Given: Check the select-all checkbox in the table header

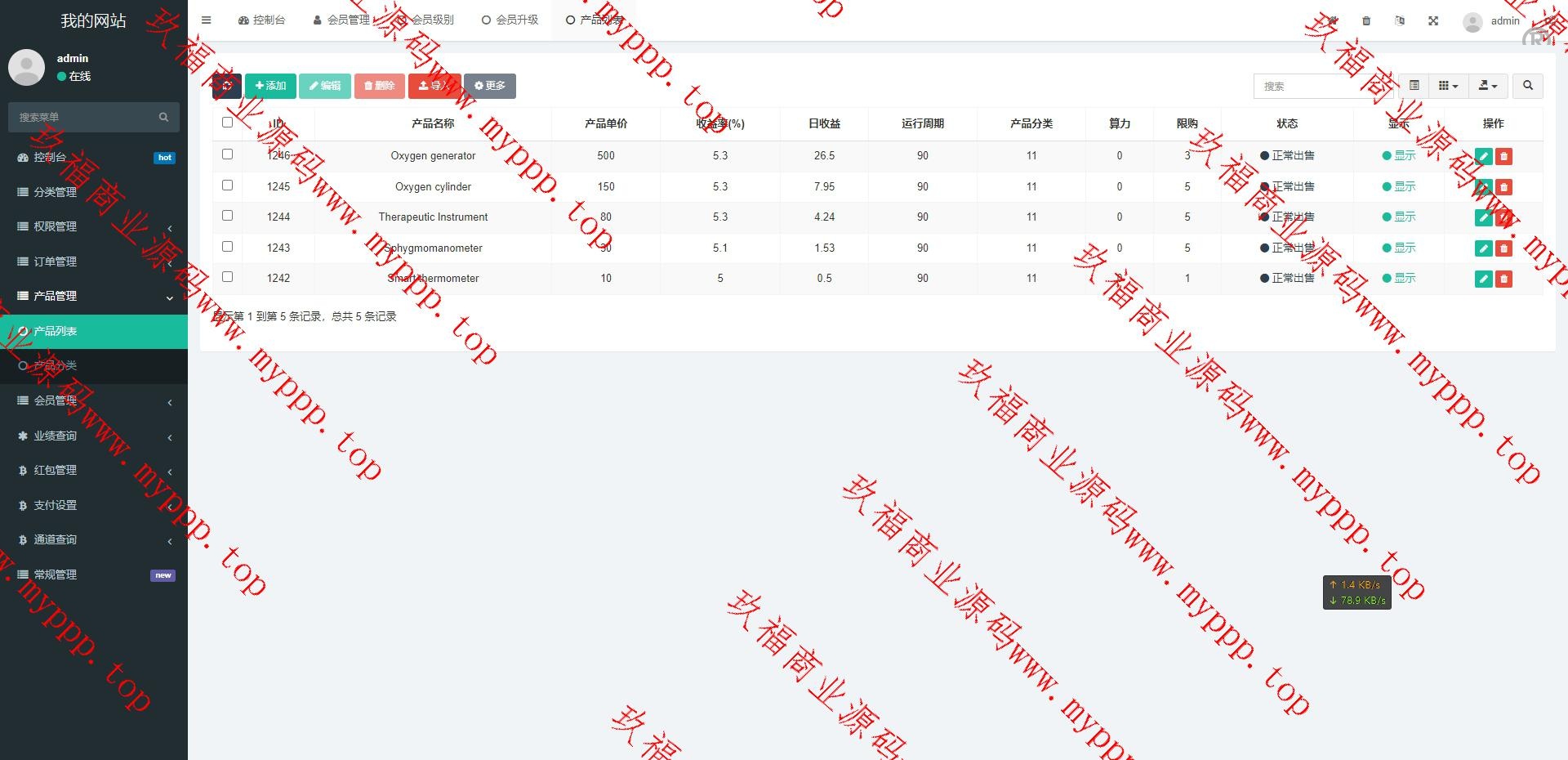Looking at the screenshot, I should pyautogui.click(x=228, y=123).
